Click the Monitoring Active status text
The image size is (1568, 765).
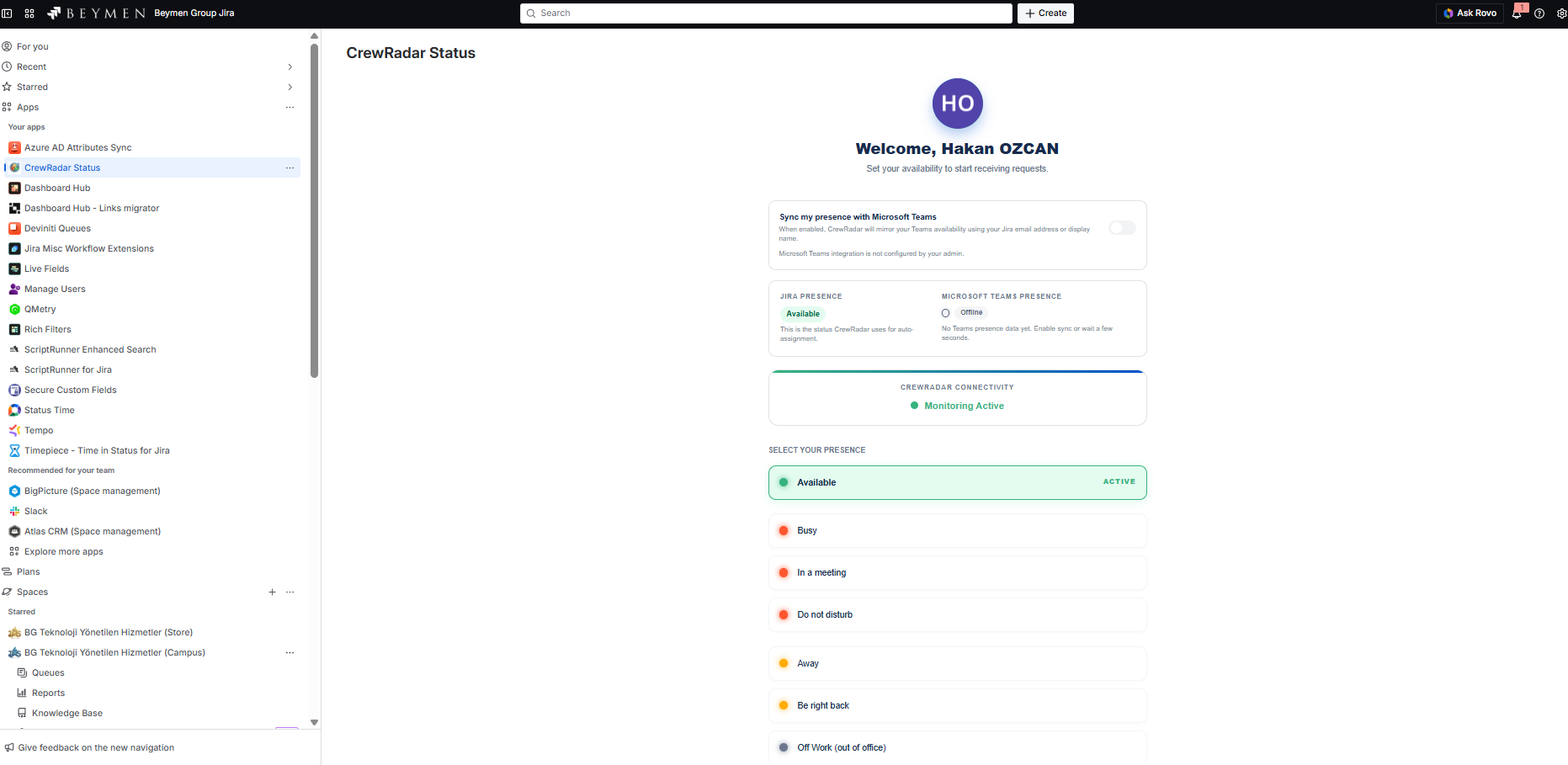tap(964, 406)
